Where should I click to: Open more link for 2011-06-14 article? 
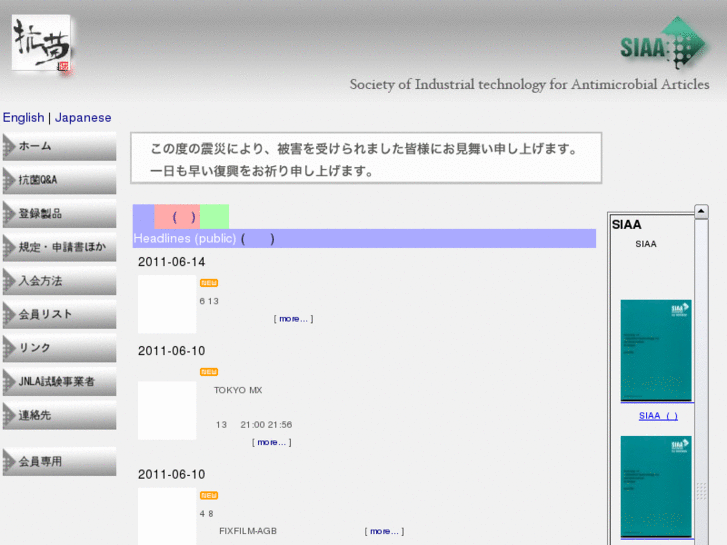[293, 319]
